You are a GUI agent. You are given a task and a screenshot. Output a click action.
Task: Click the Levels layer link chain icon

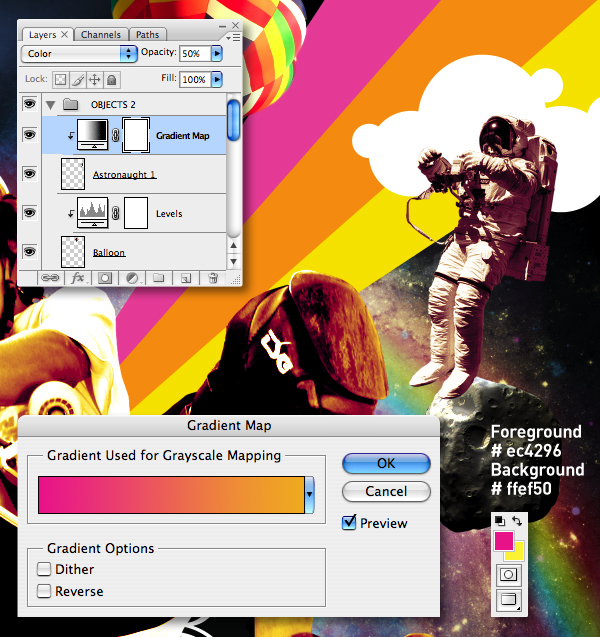116,213
